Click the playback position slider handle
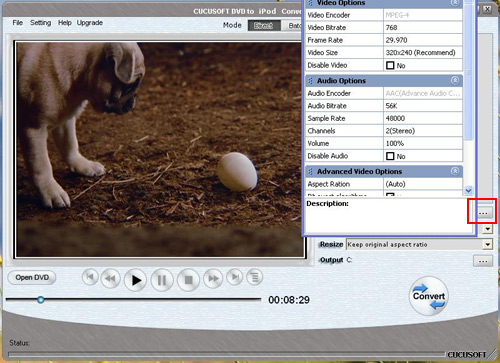Image resolution: width=500 pixels, height=363 pixels. pyautogui.click(x=41, y=300)
